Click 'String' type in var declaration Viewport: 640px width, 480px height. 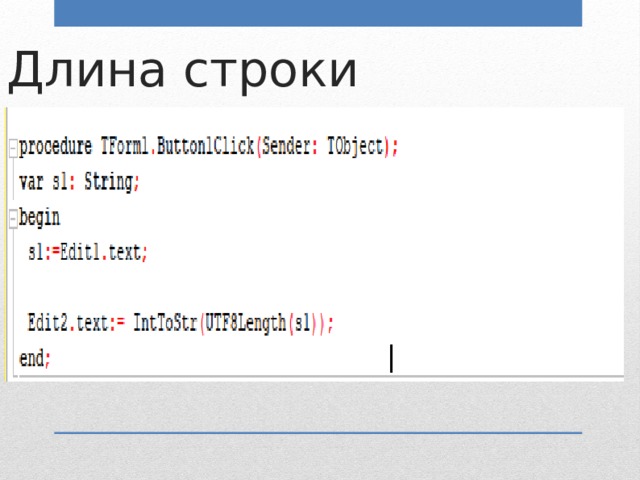point(109,182)
